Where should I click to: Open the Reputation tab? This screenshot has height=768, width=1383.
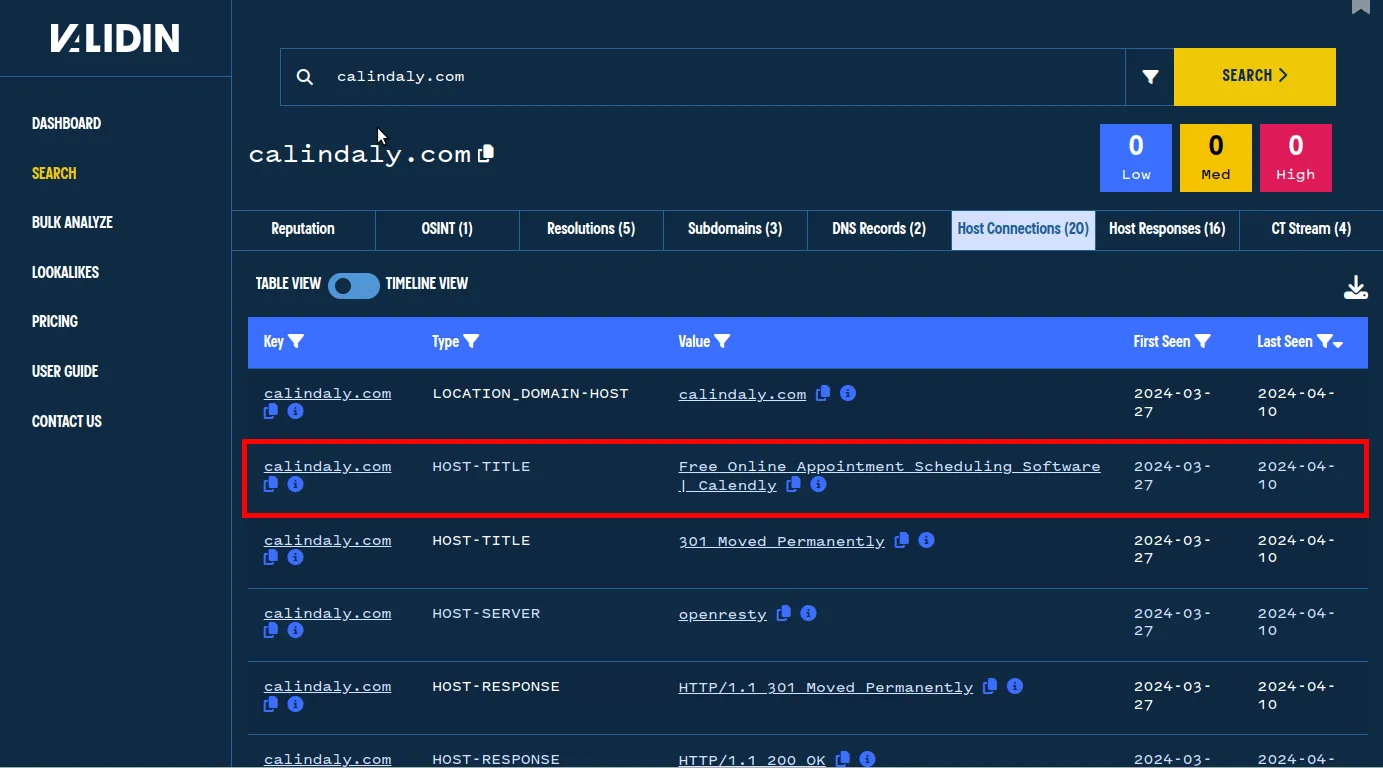(303, 229)
